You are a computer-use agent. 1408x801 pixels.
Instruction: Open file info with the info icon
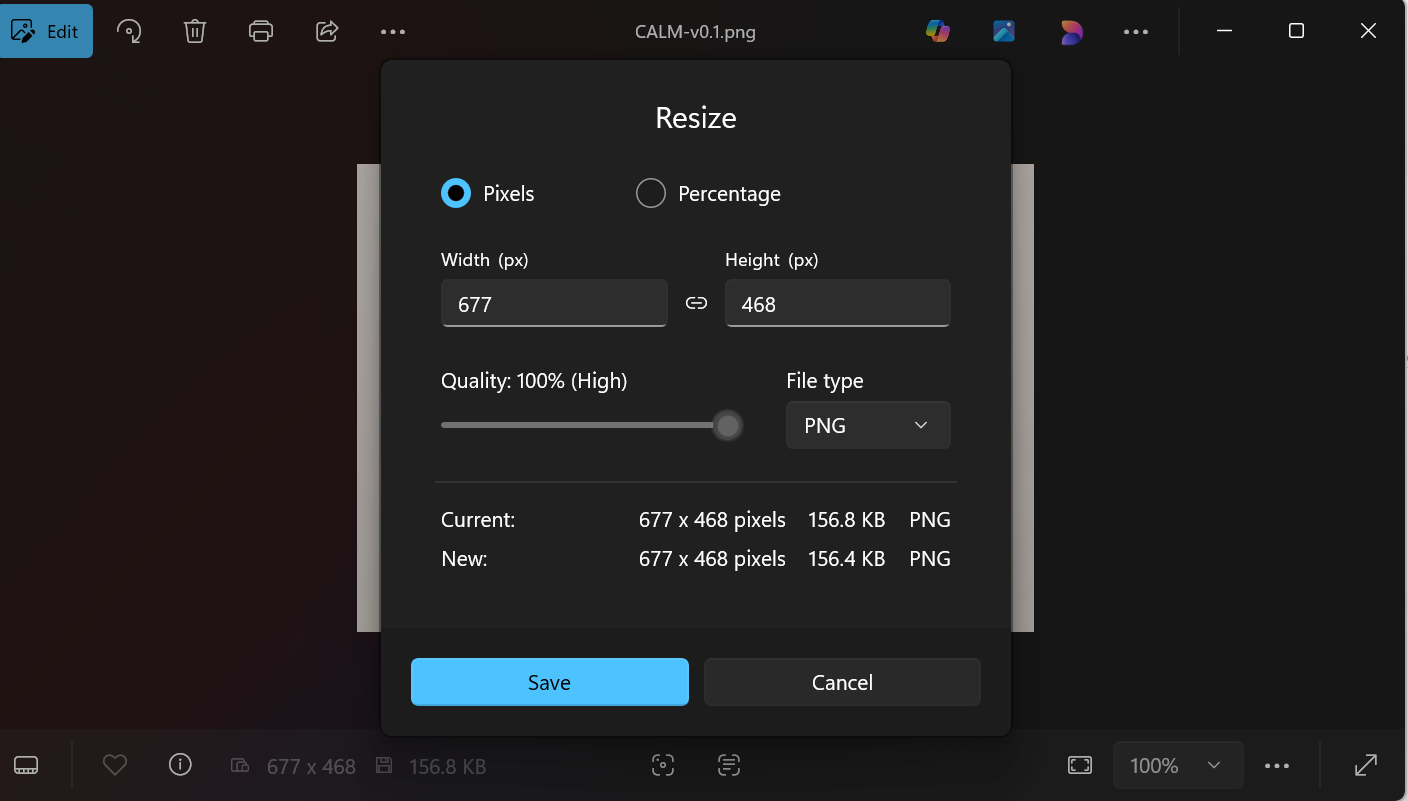tap(180, 765)
